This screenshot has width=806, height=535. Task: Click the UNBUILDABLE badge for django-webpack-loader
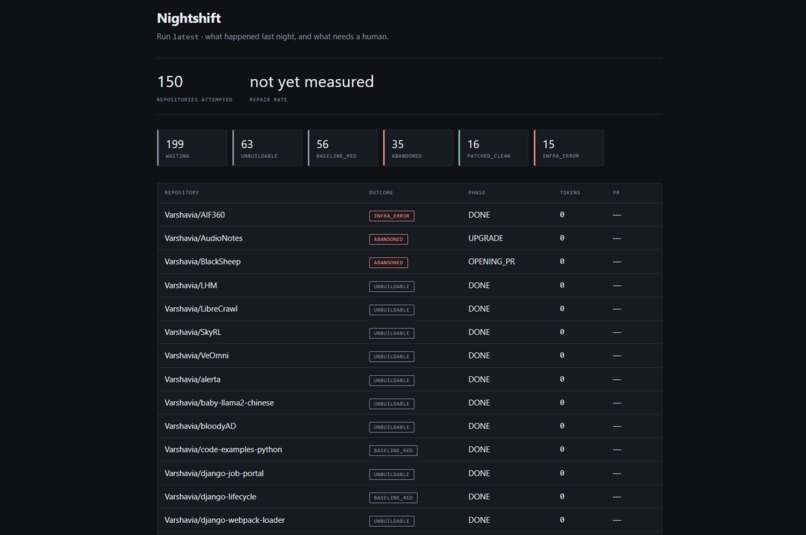[x=392, y=521]
